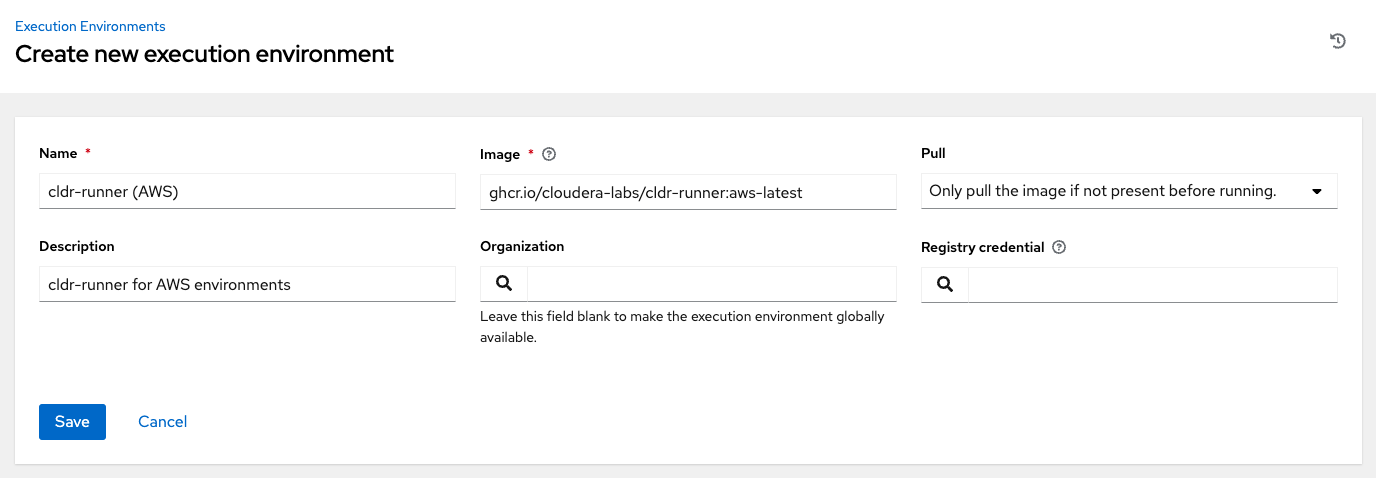
Task: Click the Pull dropdown caret arrow
Action: pos(1317,191)
